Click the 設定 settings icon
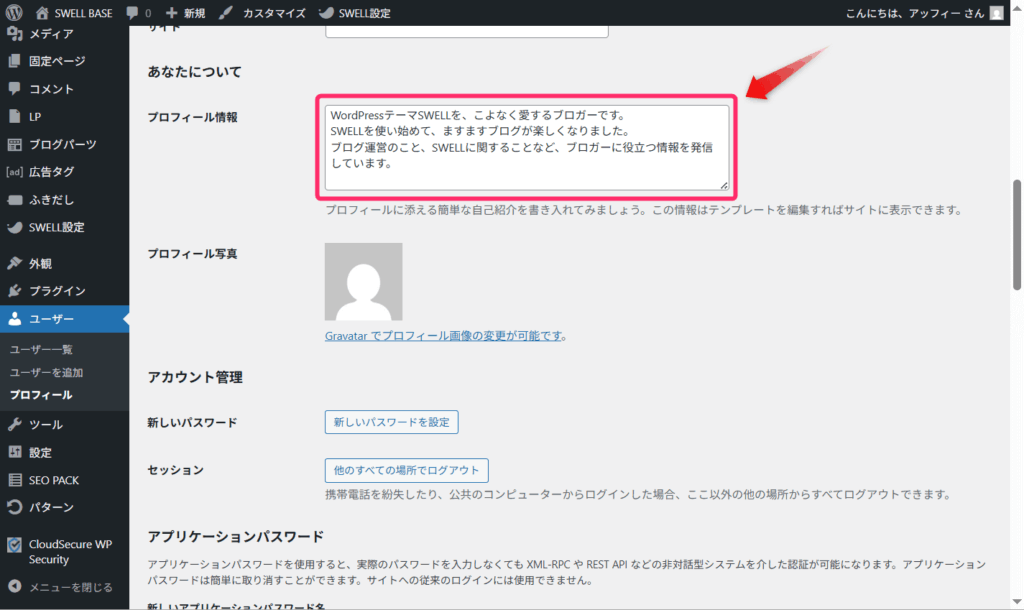This screenshot has height=610, width=1024. pyautogui.click(x=14, y=452)
